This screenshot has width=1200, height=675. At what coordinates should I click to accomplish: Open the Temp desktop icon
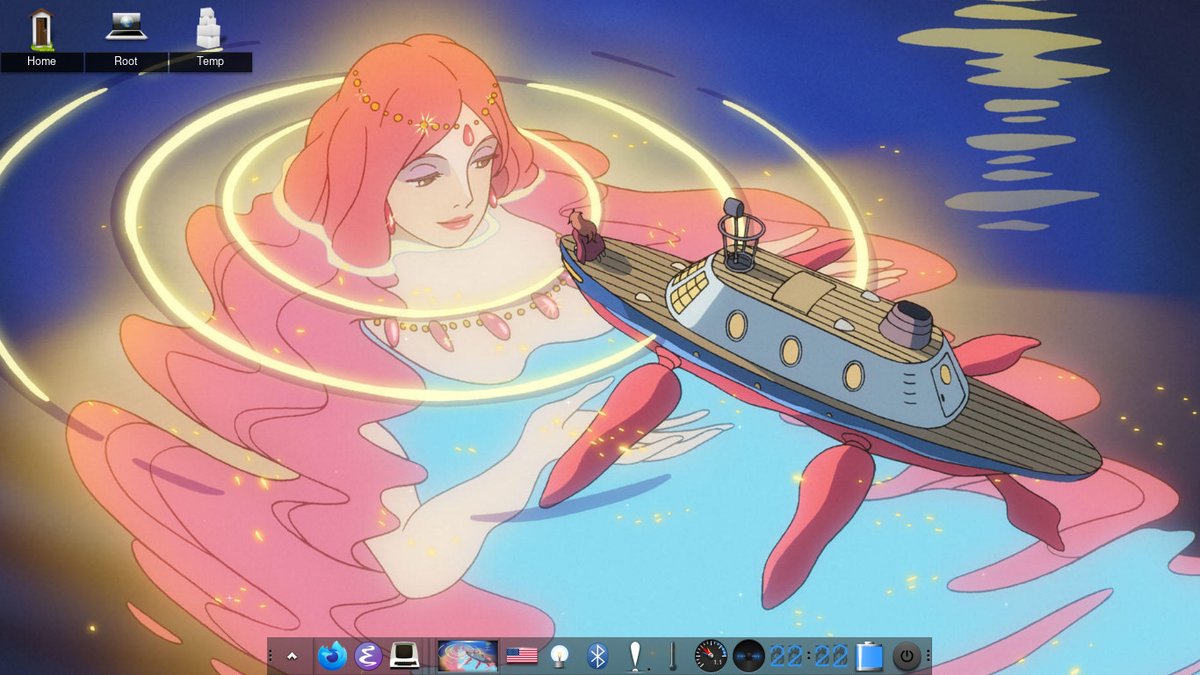coord(209,28)
